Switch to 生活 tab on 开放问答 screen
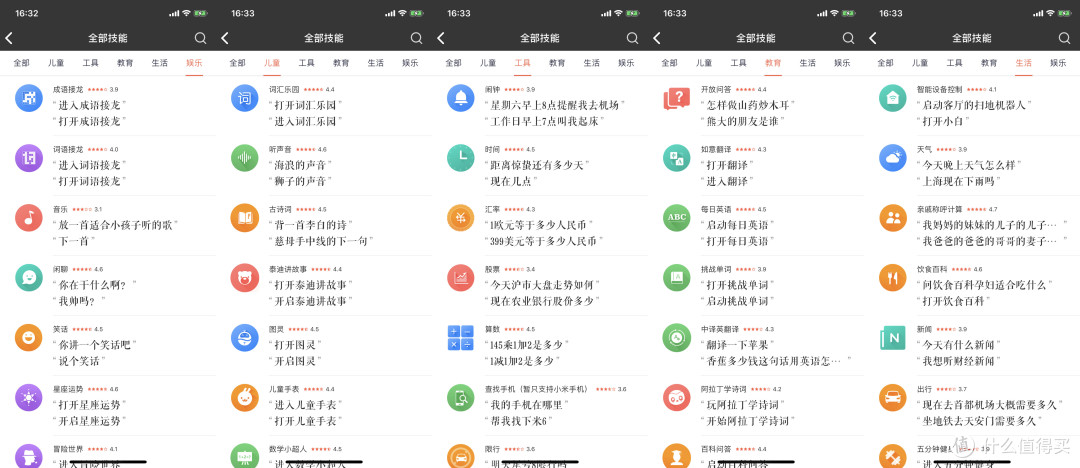 tap(807, 63)
